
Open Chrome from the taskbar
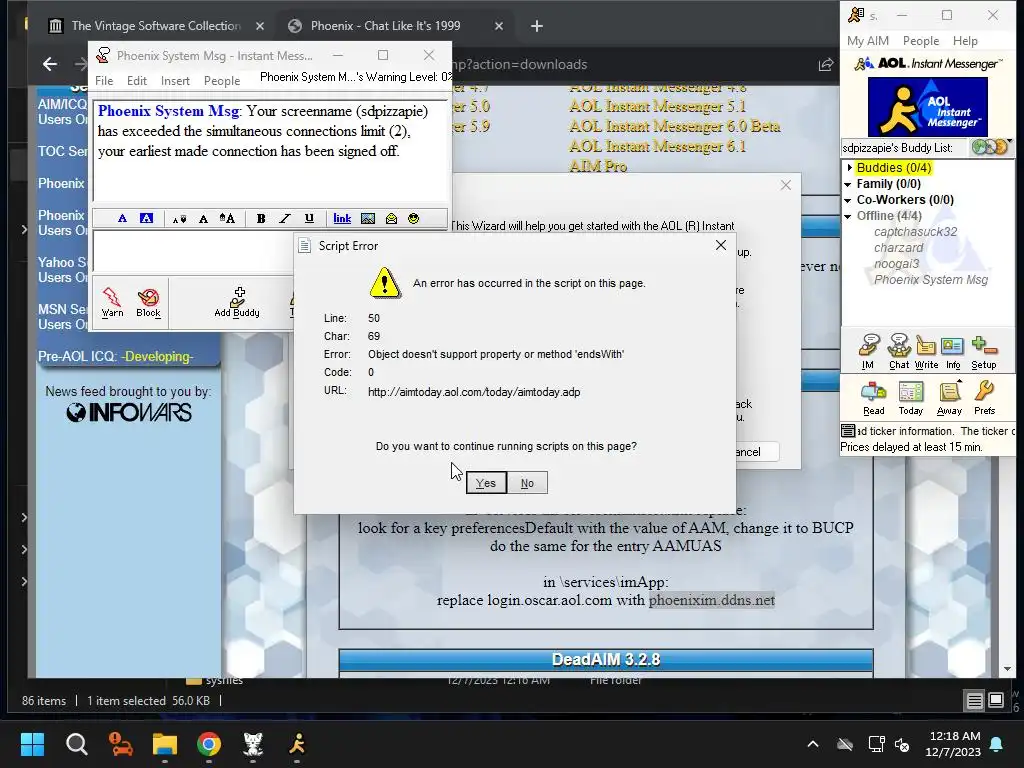[x=208, y=744]
